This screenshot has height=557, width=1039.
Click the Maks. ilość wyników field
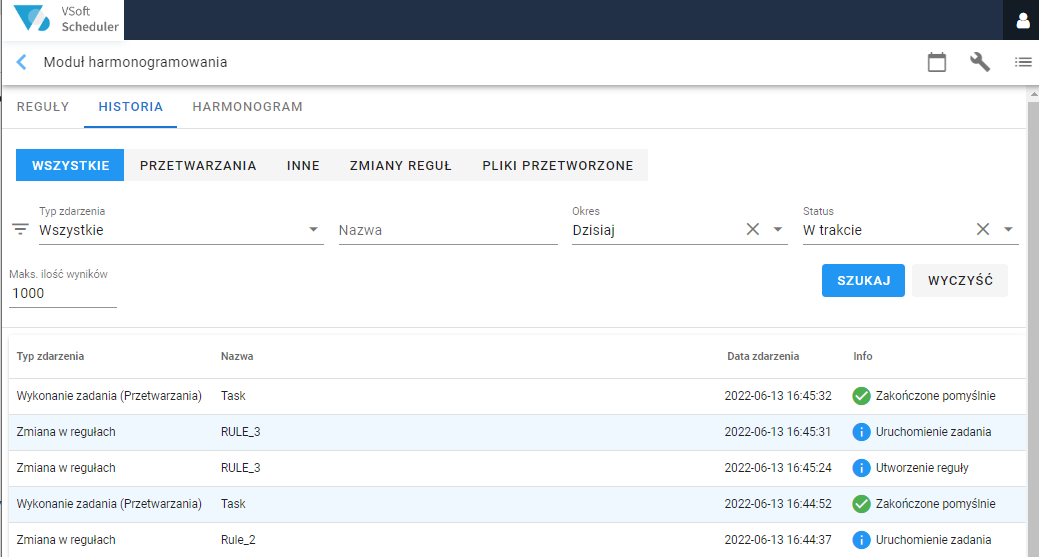pos(63,293)
